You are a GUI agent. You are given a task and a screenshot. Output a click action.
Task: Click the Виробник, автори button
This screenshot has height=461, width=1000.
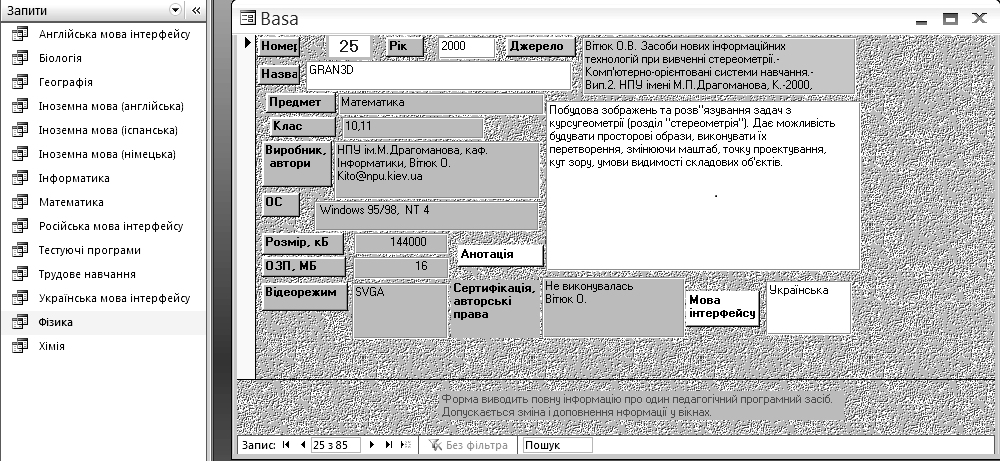pos(297,164)
